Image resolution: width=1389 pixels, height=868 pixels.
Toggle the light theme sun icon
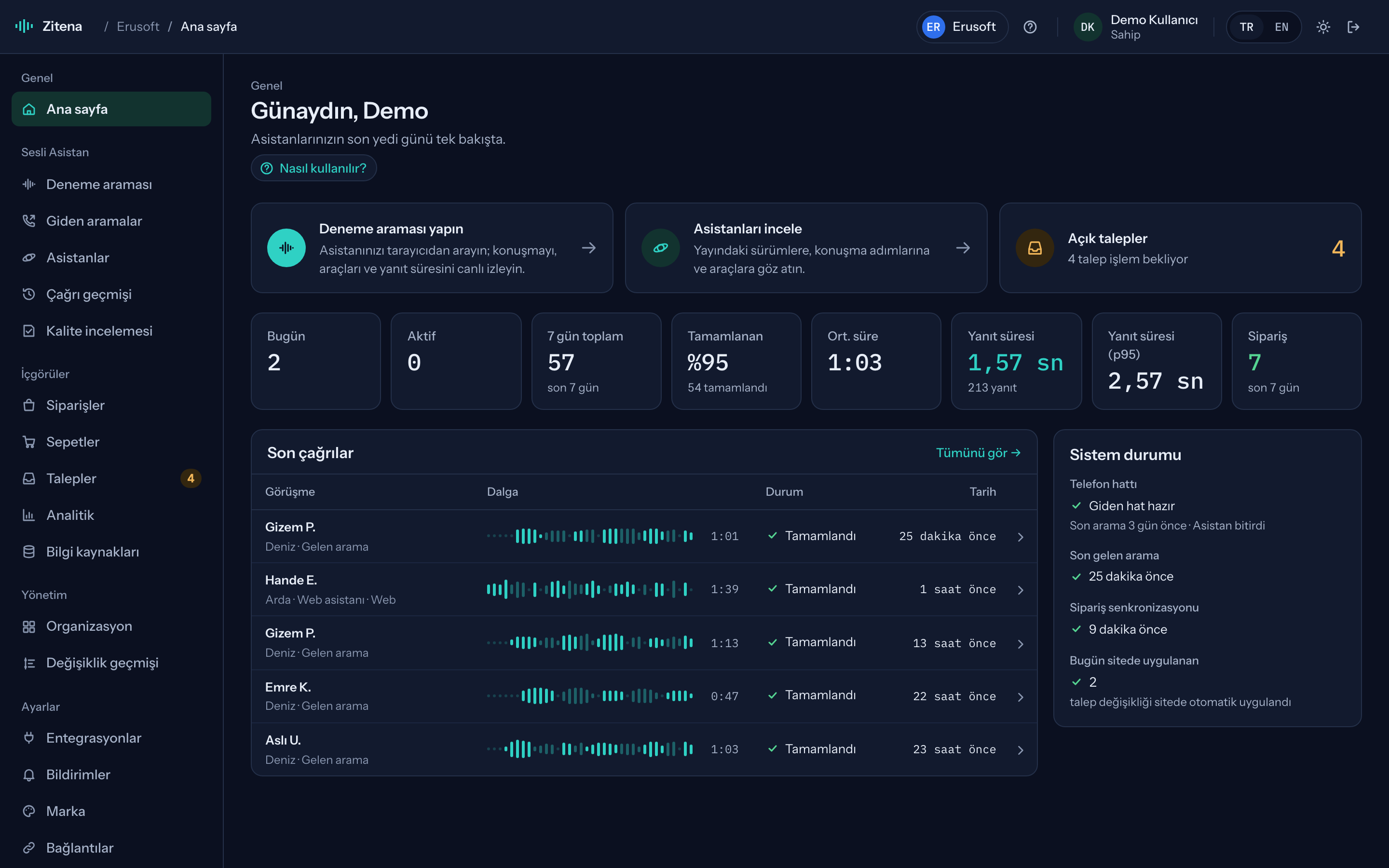tap(1323, 27)
